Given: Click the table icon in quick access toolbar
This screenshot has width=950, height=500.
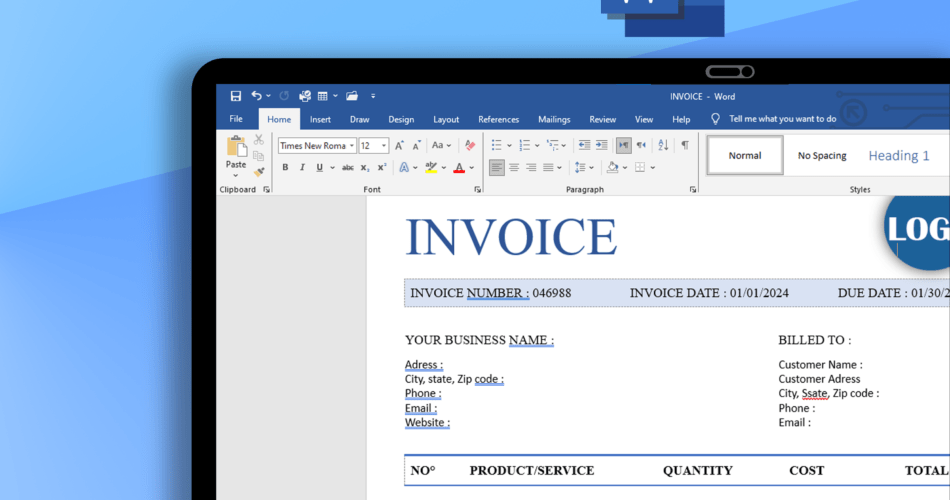Looking at the screenshot, I should (x=322, y=96).
